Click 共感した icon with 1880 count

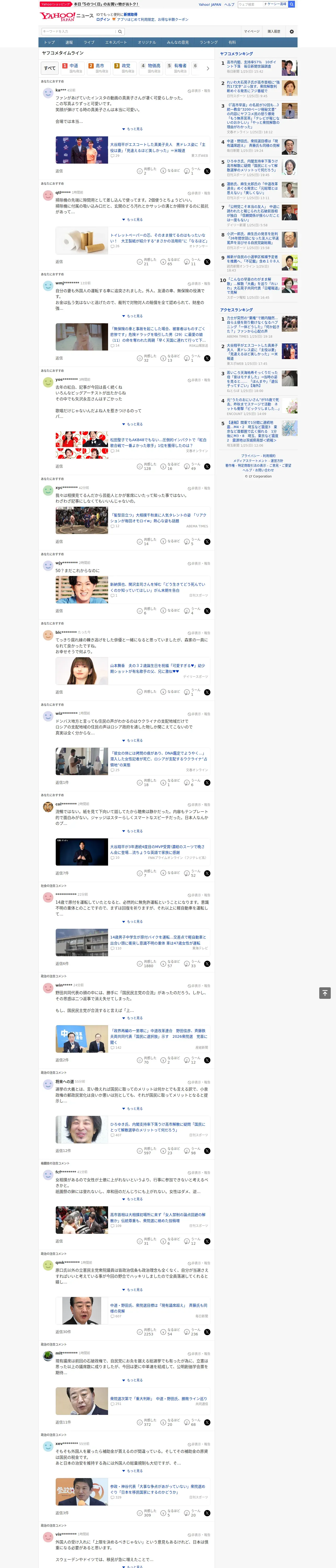[x=140, y=964]
